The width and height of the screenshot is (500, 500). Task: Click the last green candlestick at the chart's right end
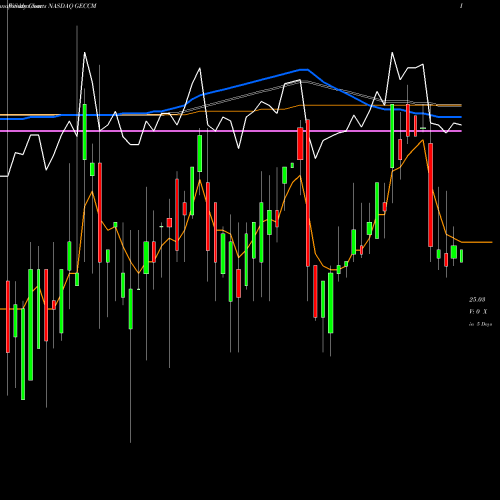[462, 256]
